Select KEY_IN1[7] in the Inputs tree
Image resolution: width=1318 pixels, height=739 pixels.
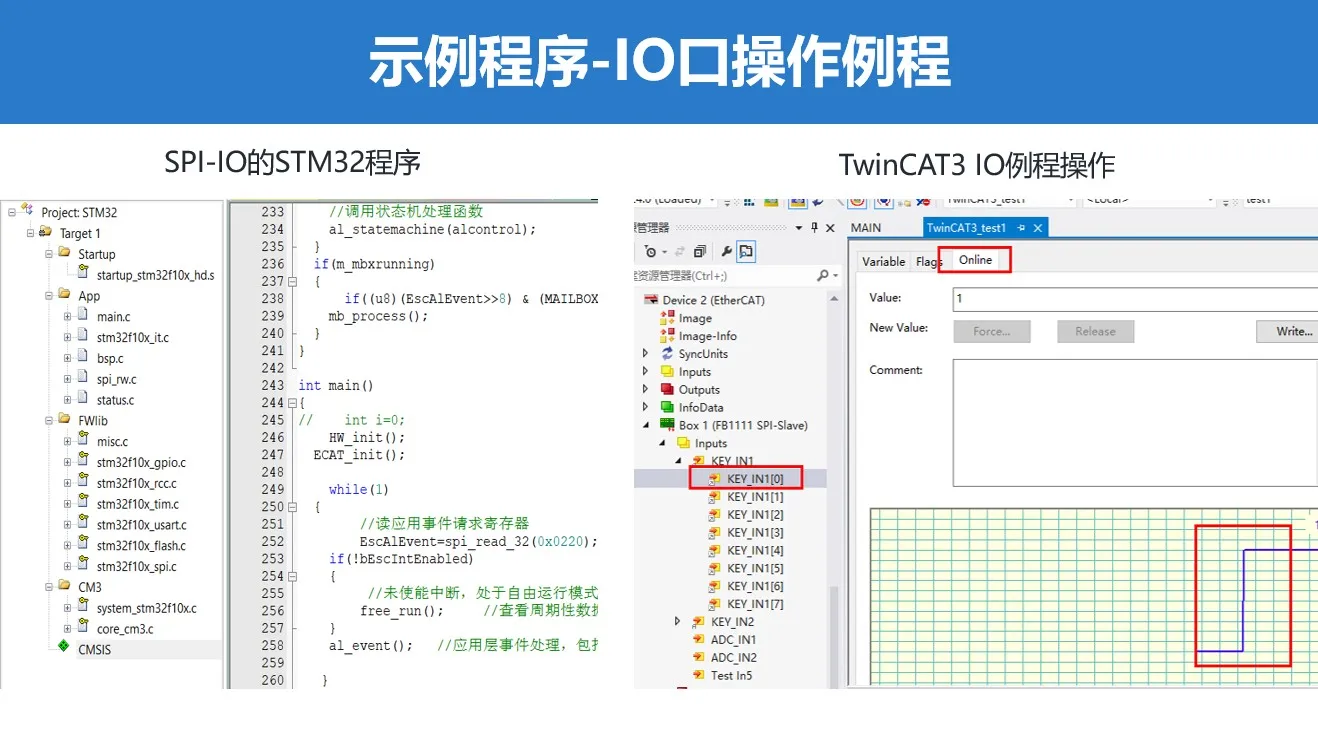755,604
